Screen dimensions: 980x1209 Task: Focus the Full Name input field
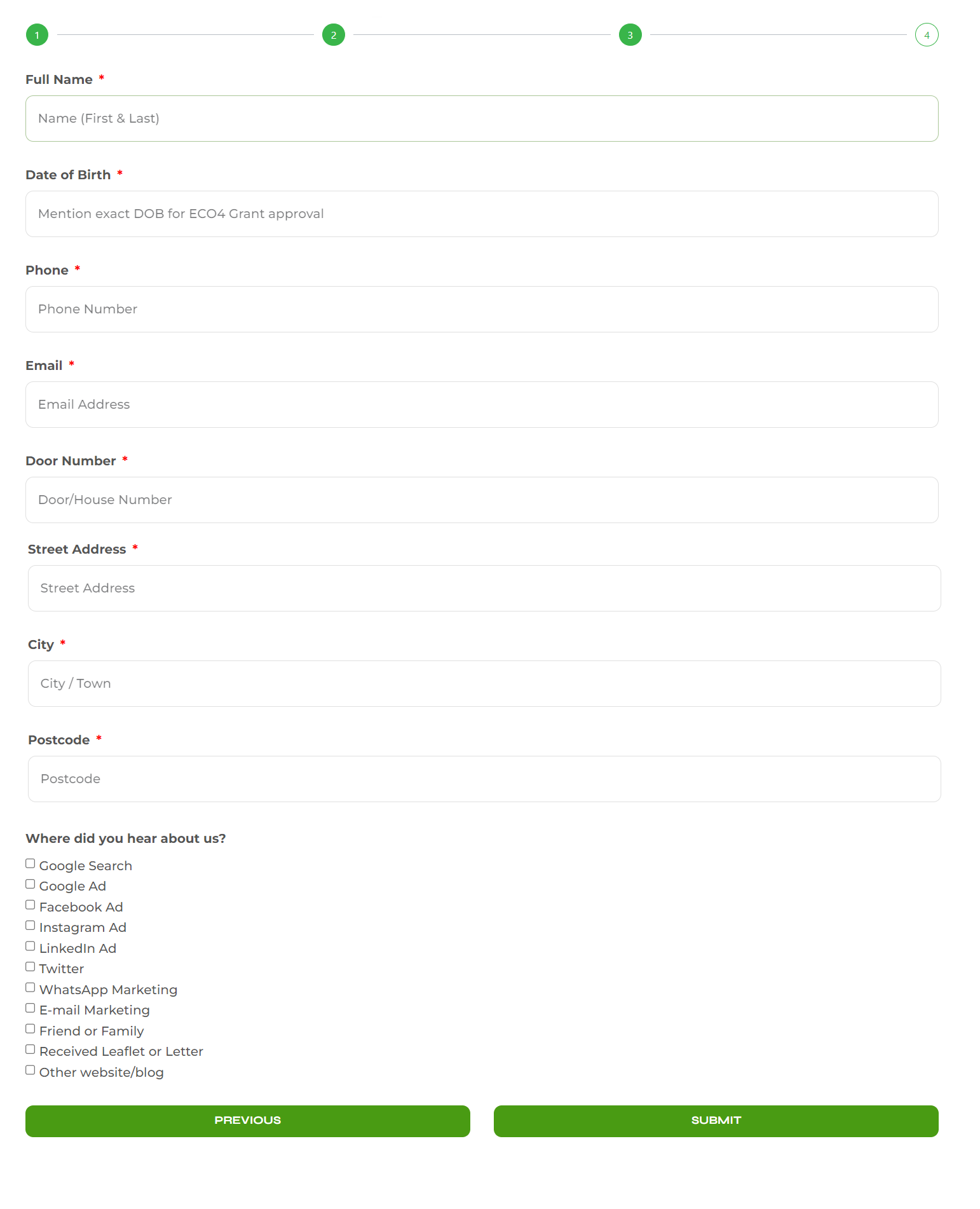[x=482, y=119]
